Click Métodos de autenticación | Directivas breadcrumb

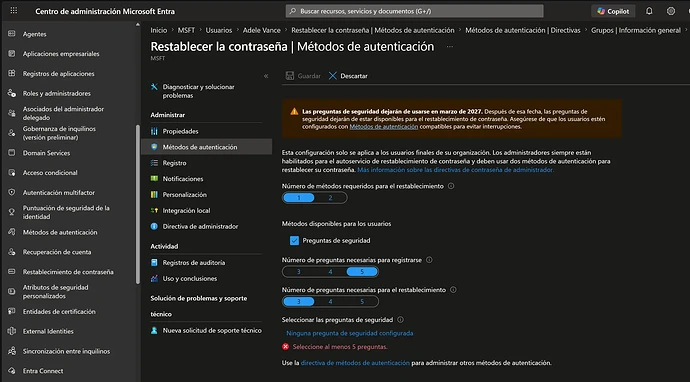523,30
